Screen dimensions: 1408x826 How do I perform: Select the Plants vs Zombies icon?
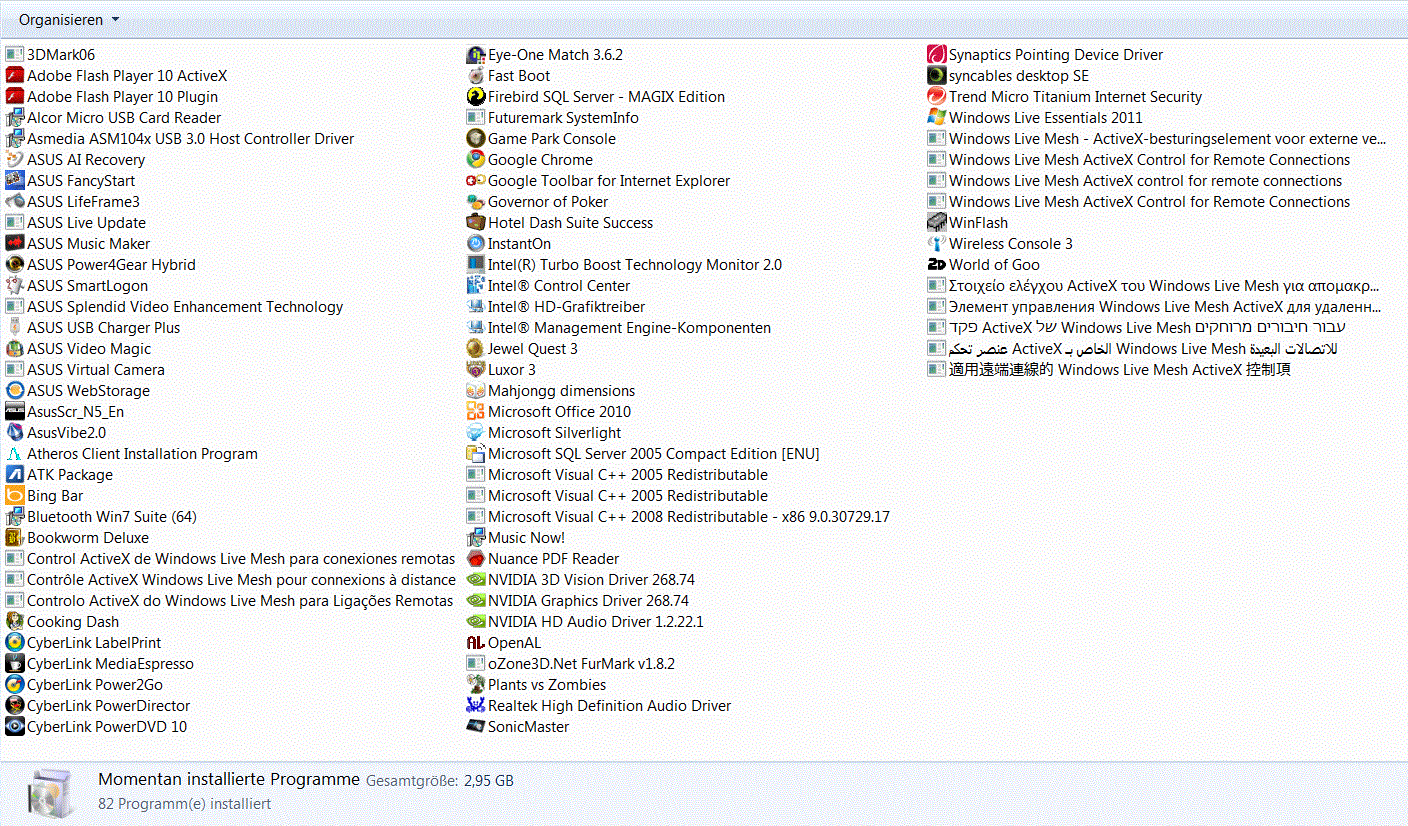[x=476, y=685]
